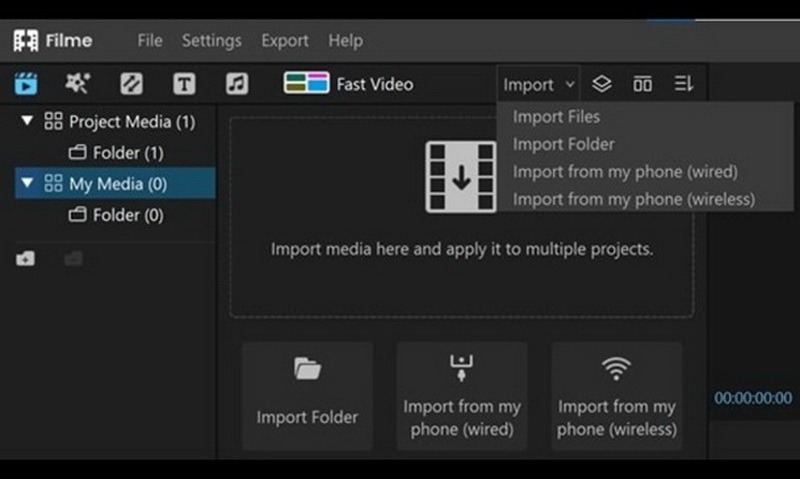The height and width of the screenshot is (479, 800).
Task: Select the Media library clapperboard tab
Action: click(26, 84)
